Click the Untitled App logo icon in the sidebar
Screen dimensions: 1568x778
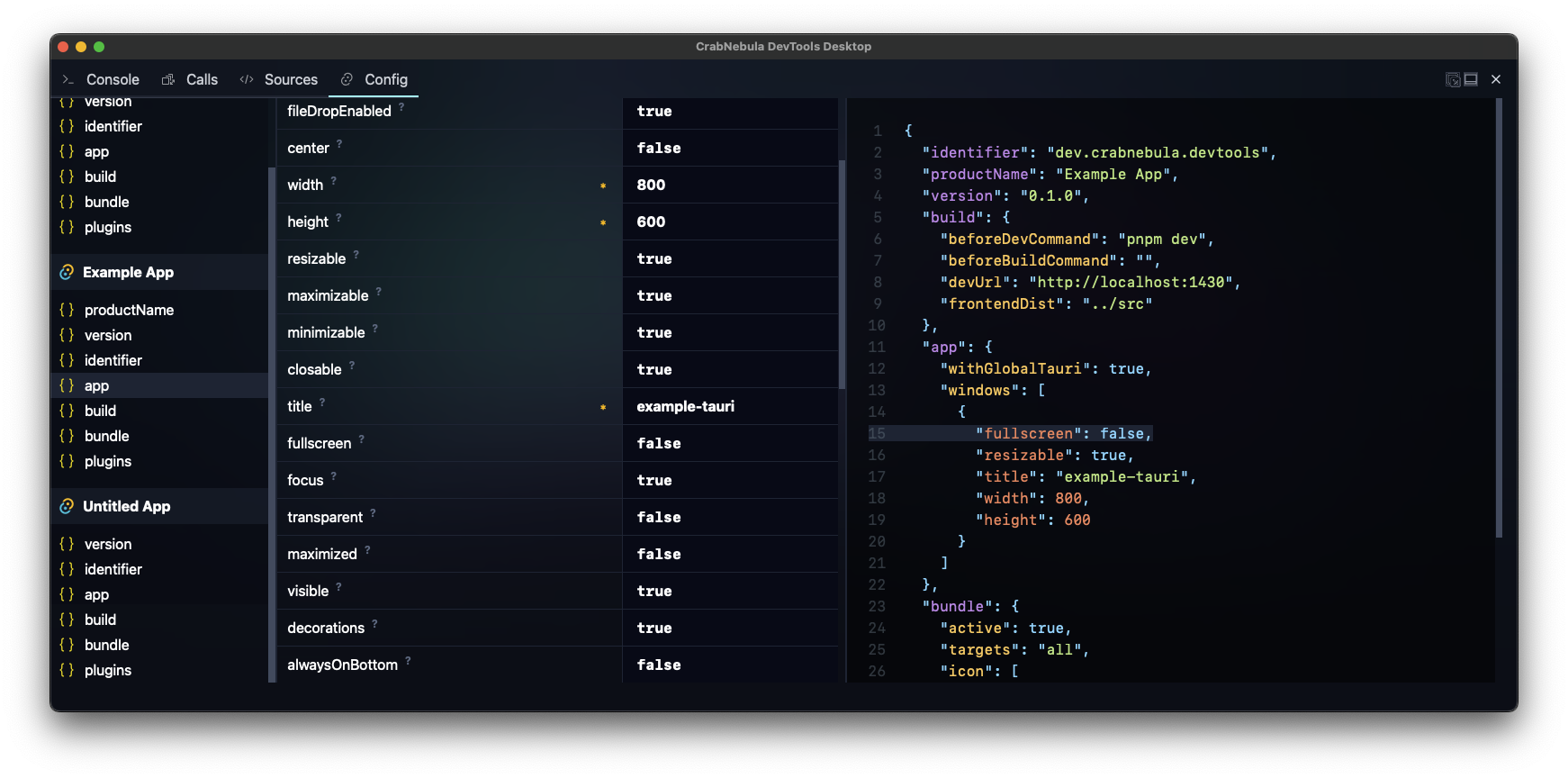pos(67,506)
